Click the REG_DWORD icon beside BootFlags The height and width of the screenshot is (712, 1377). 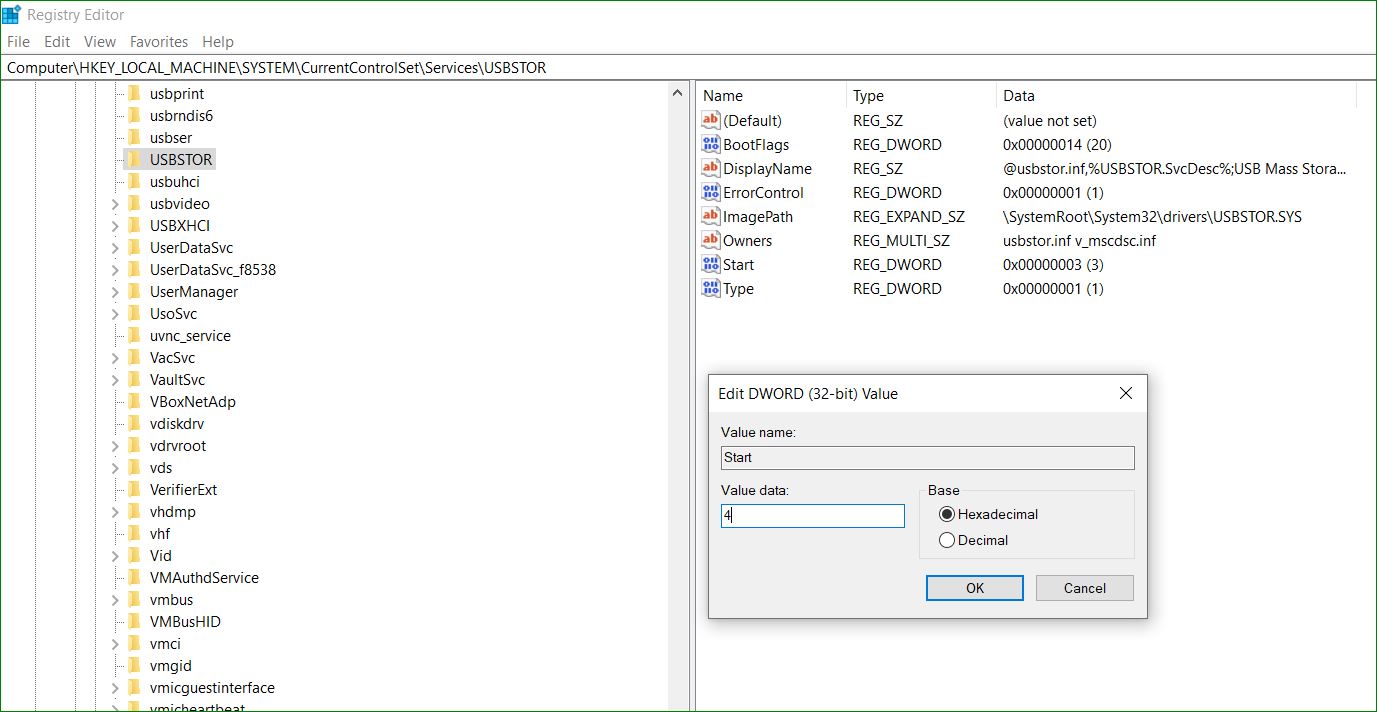pos(709,144)
